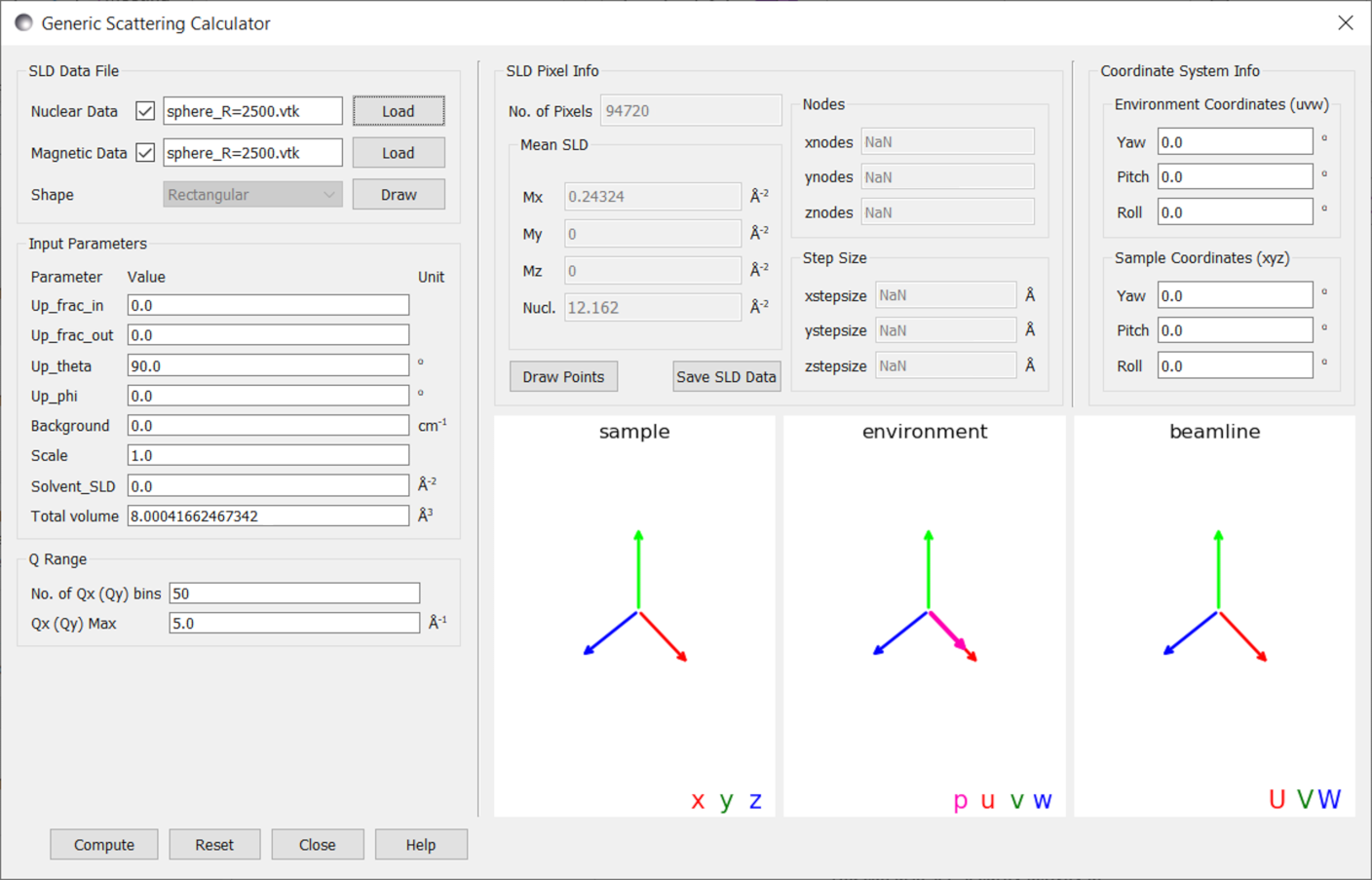
Task: Click the beamline coordinate axes plot
Action: [x=1214, y=616]
